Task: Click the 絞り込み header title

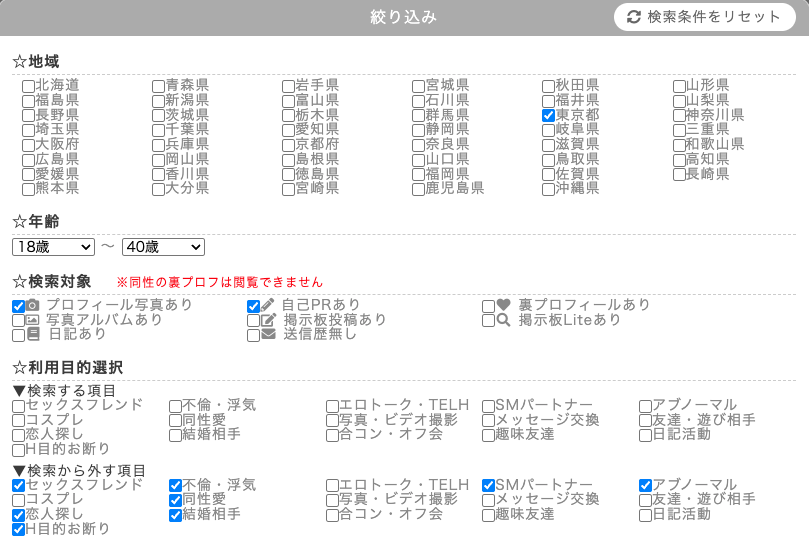Action: [x=404, y=17]
